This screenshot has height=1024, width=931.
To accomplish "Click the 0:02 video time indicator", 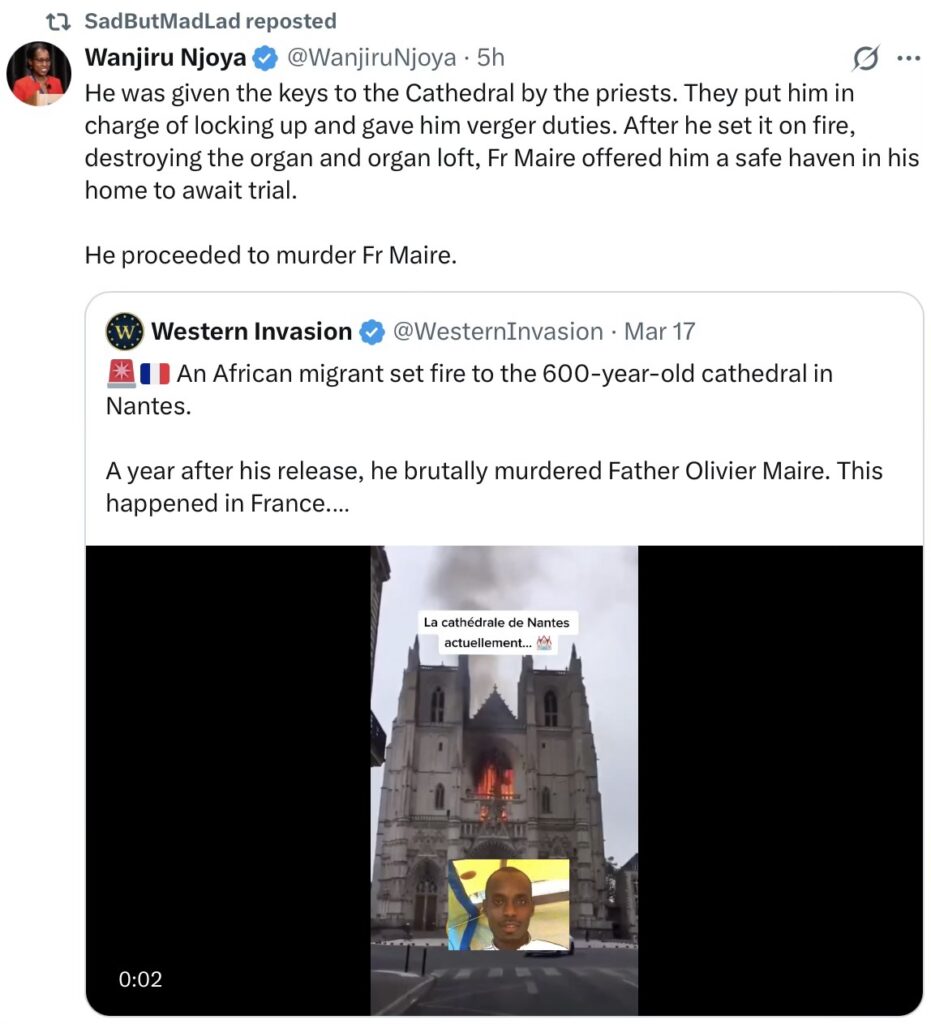I will coord(141,979).
